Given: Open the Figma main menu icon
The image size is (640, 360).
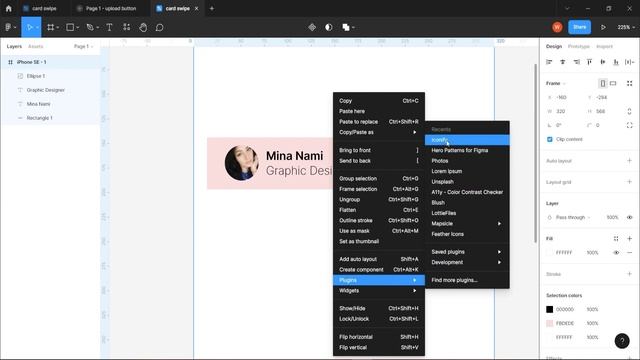Looking at the screenshot, I should (x=8, y=27).
